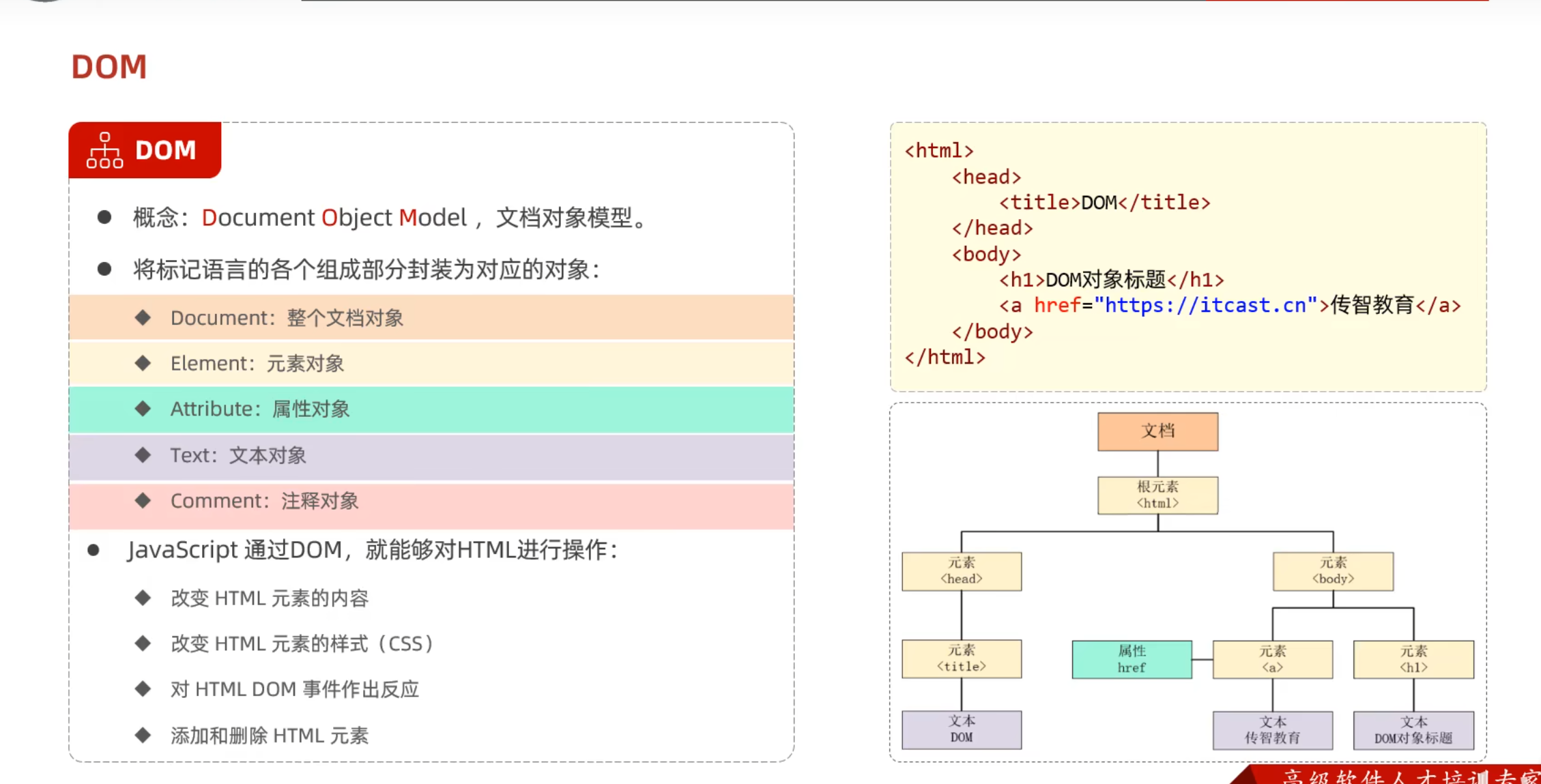Click the 元素 h1 tree node
The width and height of the screenshot is (1541, 784).
[x=1413, y=659]
